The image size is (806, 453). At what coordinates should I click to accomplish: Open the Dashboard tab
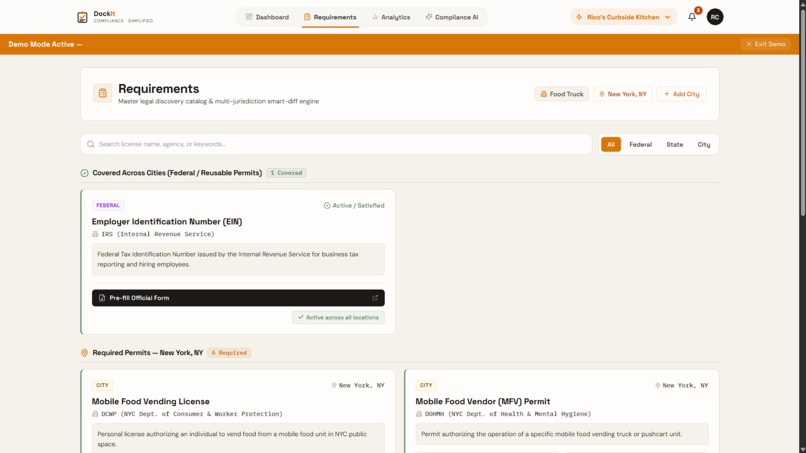267,17
